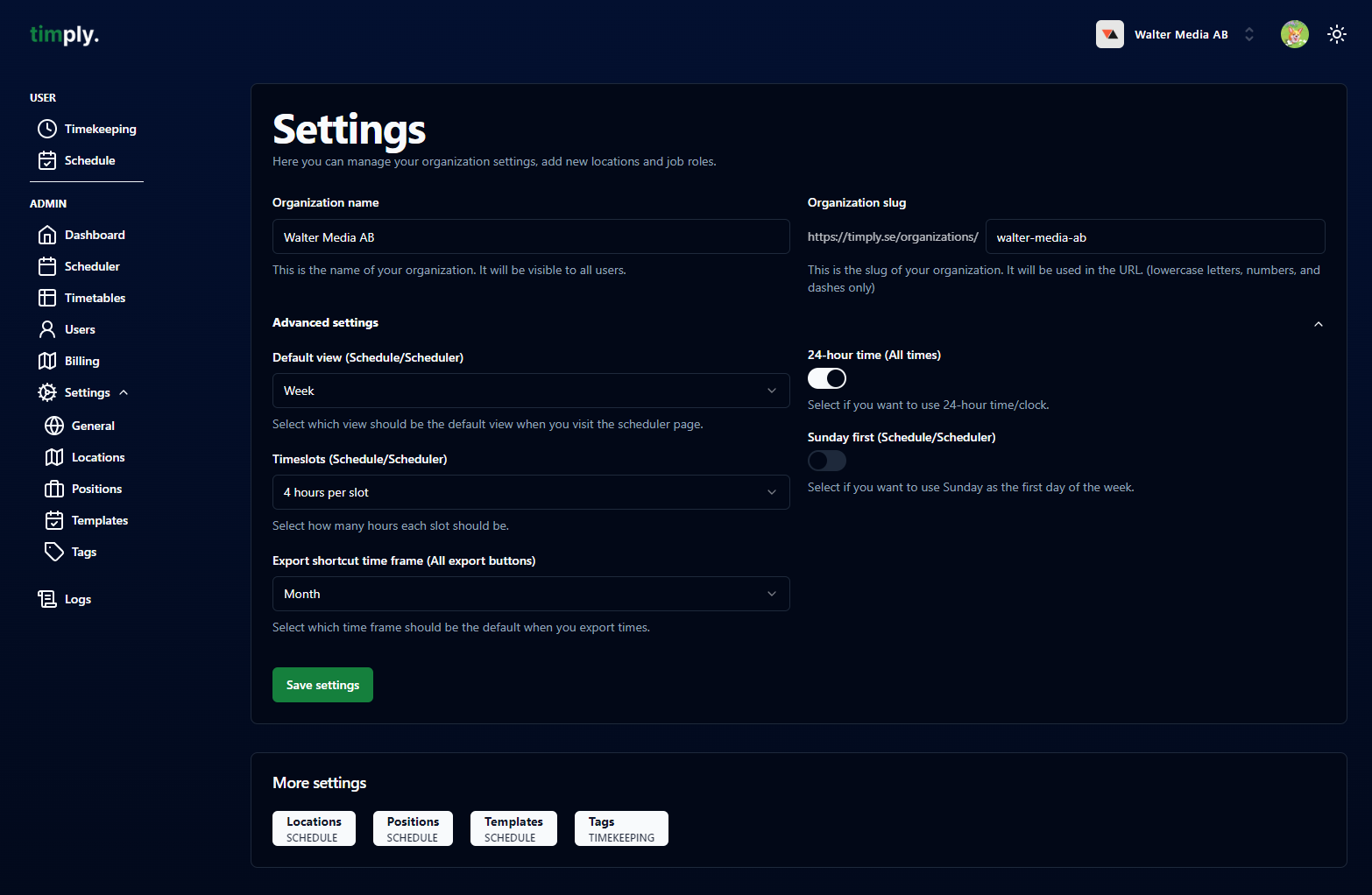Screen dimensions: 1372x895
Task: Open the user avatar menu
Action: [x=1295, y=34]
